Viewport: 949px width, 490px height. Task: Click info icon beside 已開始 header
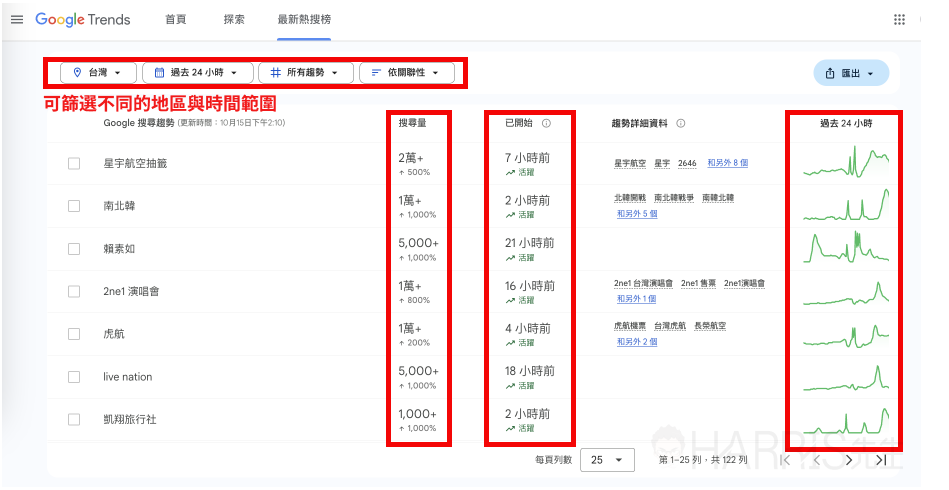point(546,123)
